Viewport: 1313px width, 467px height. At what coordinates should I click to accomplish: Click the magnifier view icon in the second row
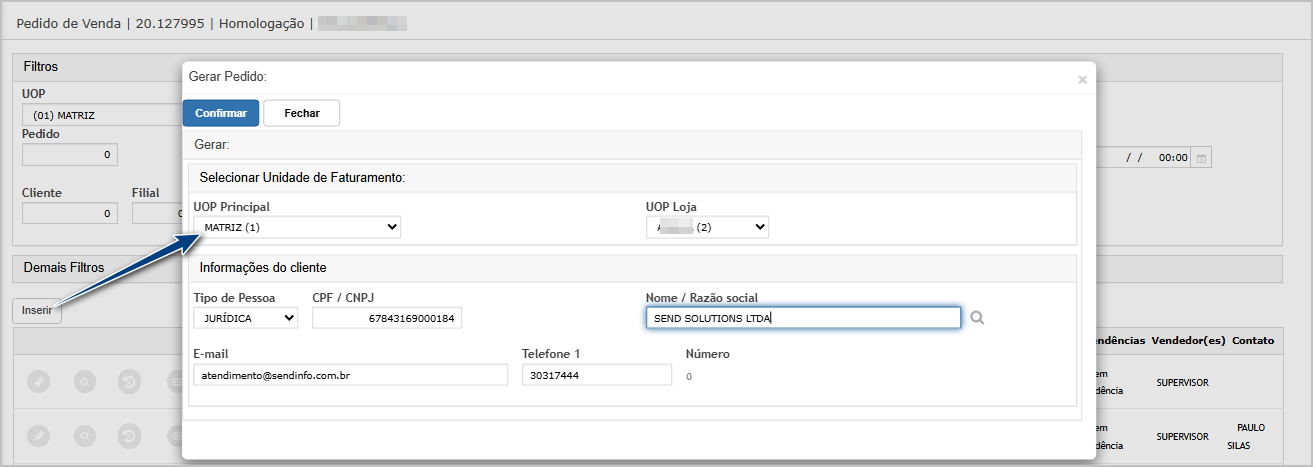coord(86,436)
